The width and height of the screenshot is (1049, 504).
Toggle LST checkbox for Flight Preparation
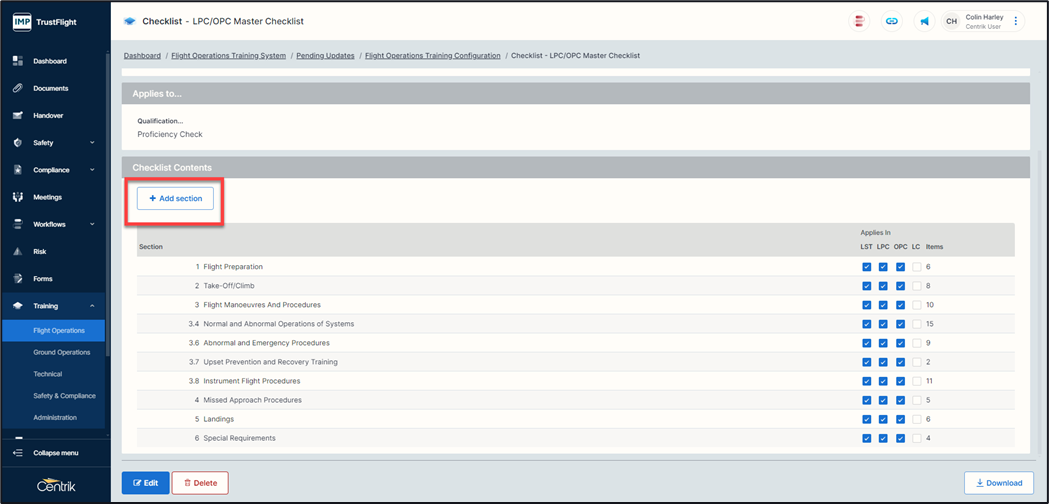867,267
